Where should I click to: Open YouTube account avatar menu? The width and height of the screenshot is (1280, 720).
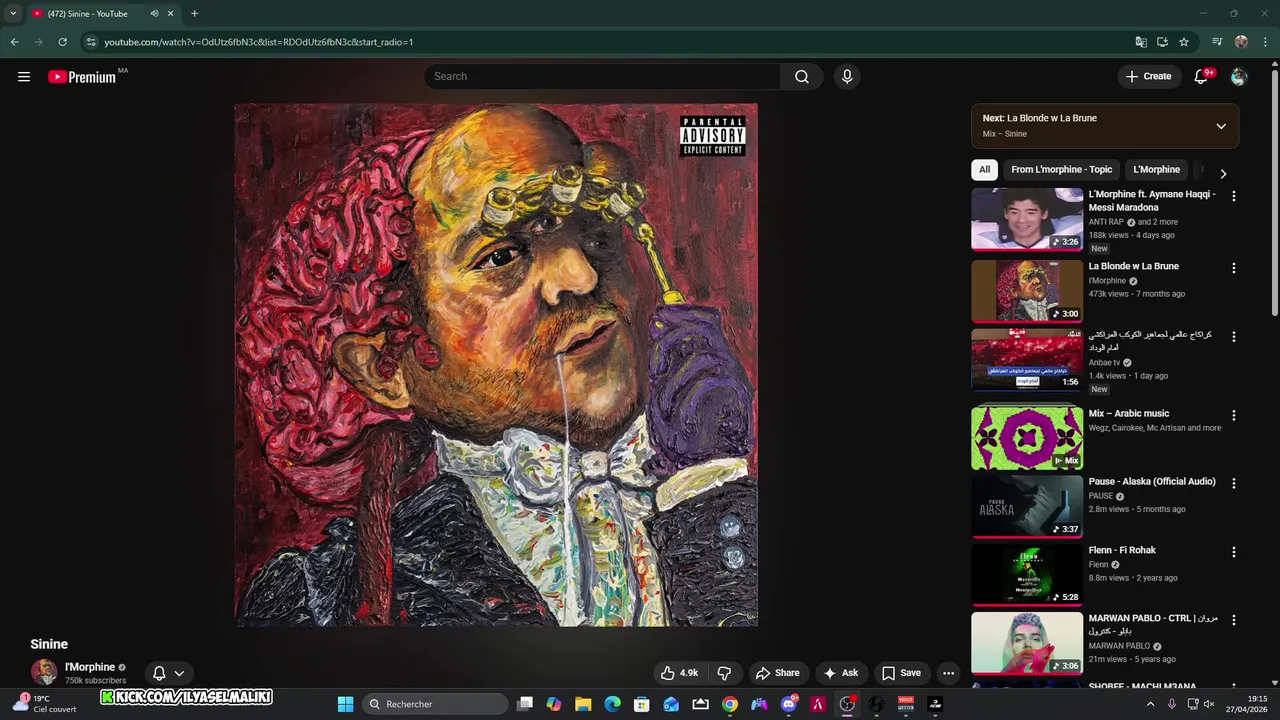(x=1239, y=76)
